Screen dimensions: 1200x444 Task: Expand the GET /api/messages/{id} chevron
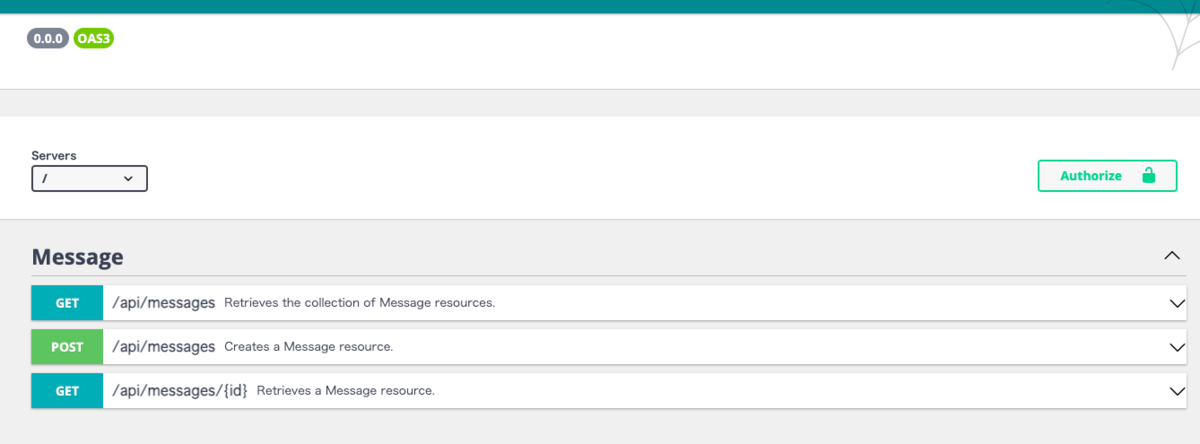click(1176, 391)
